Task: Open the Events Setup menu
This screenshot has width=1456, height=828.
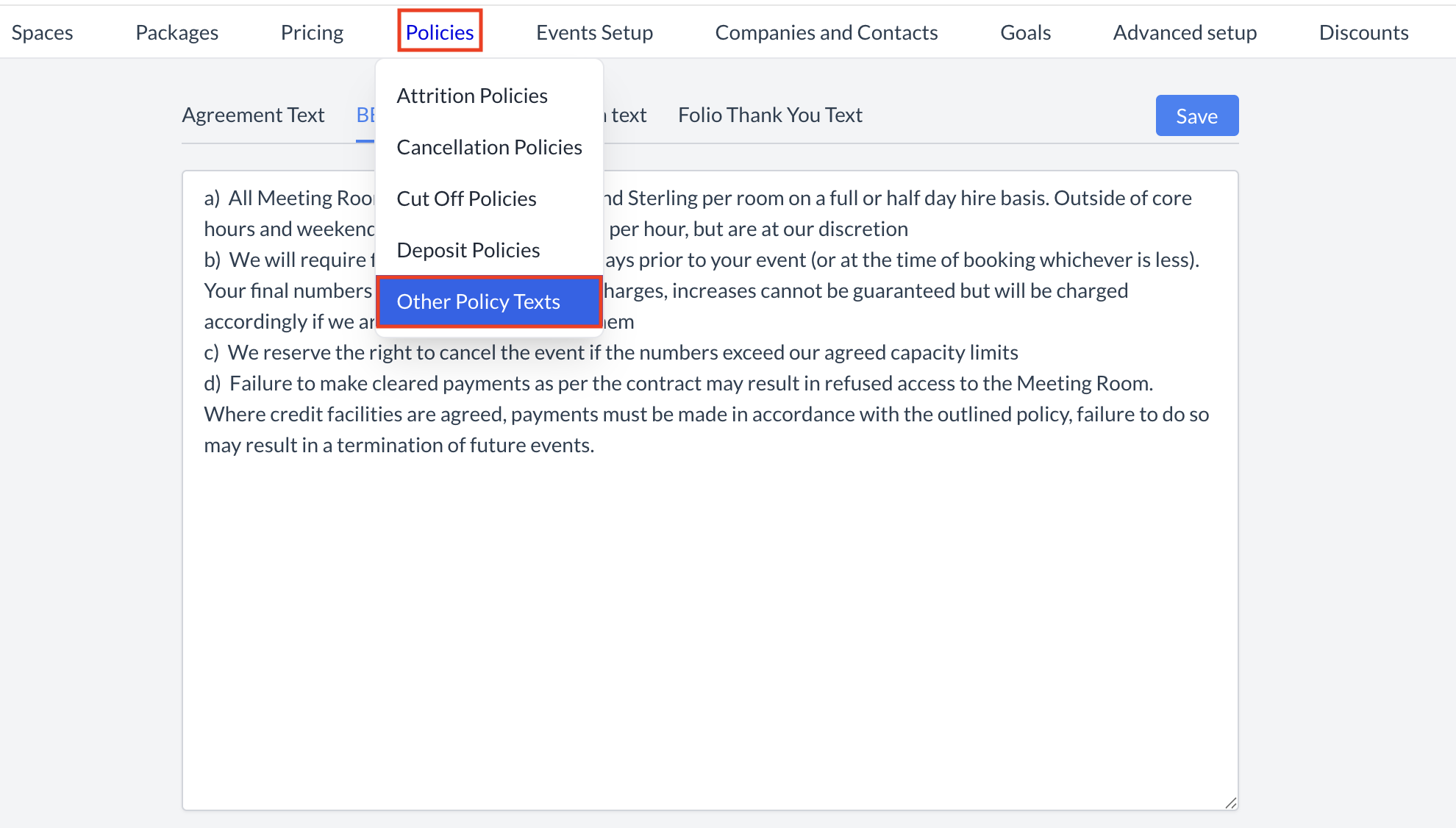Action: click(x=594, y=32)
